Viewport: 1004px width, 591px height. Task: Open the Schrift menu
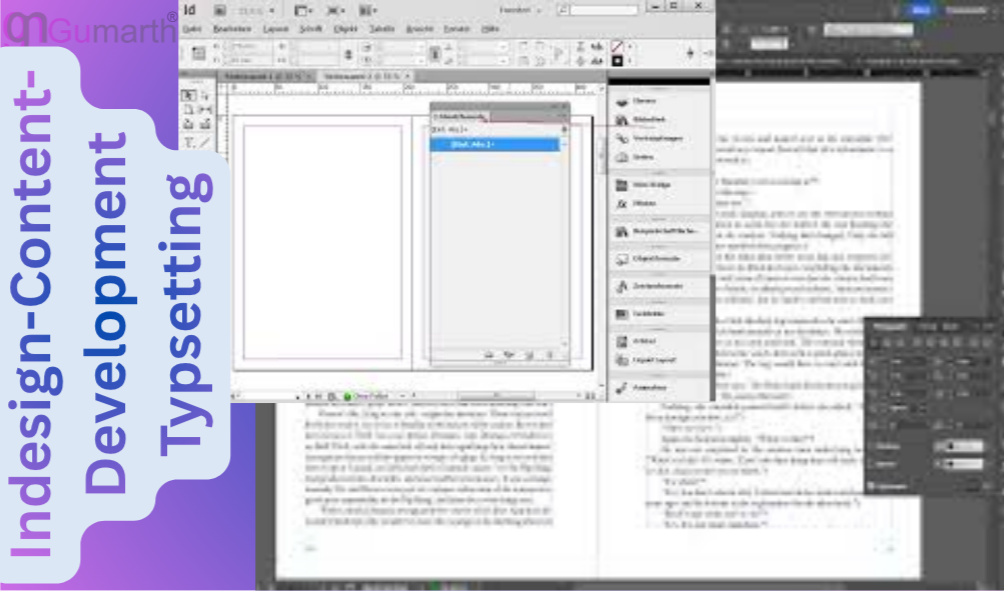coord(311,29)
